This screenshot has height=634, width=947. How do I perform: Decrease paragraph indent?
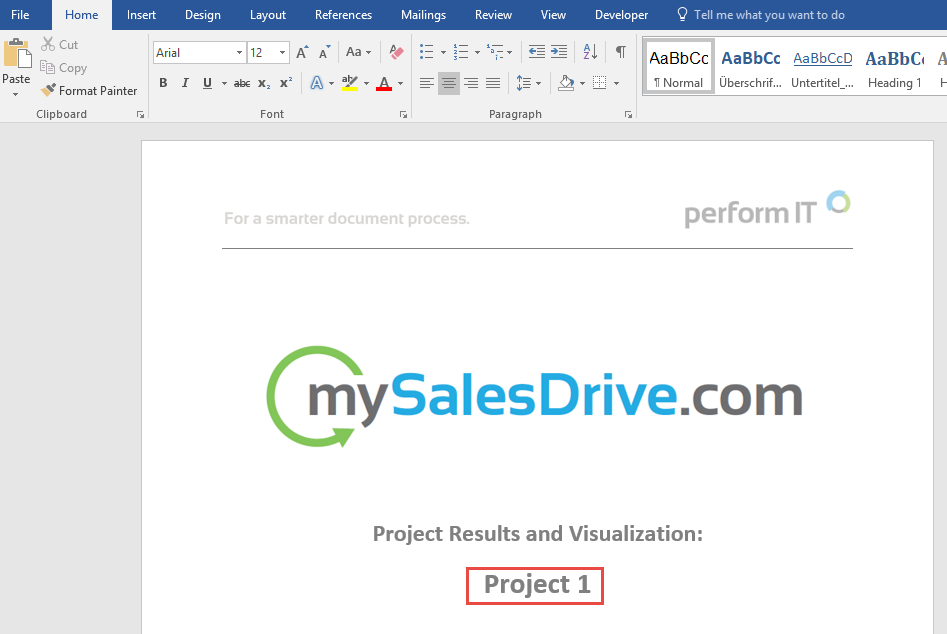(x=536, y=52)
